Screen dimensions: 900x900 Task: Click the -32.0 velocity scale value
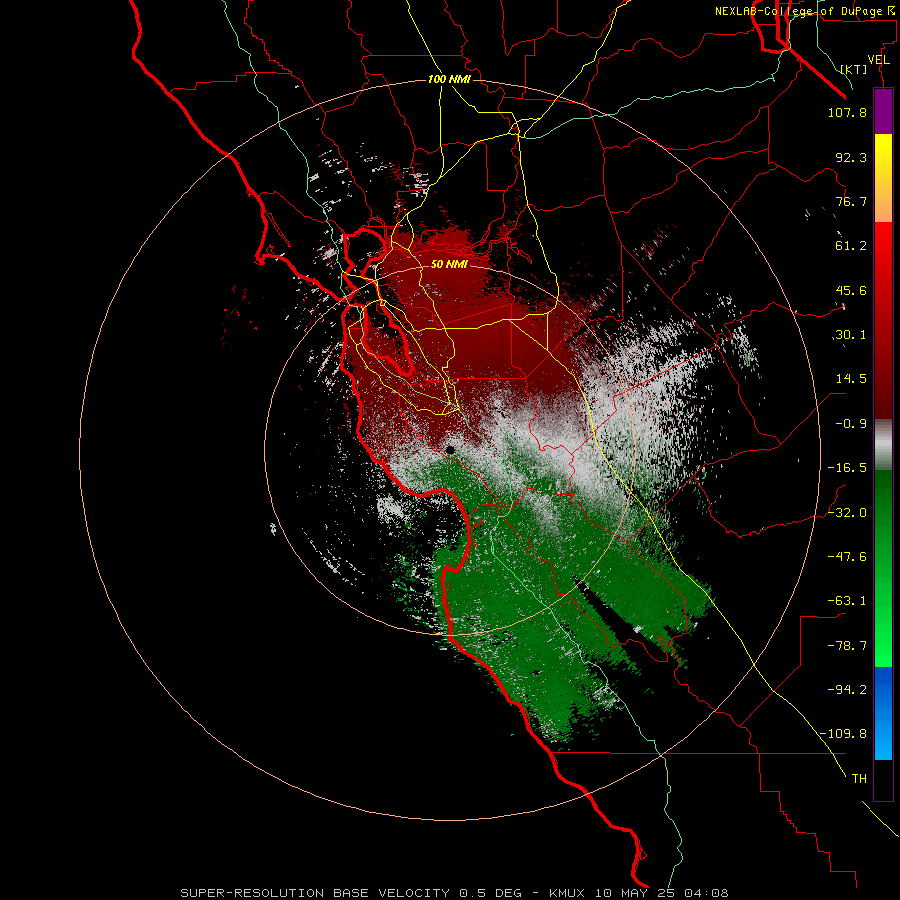pyautogui.click(x=847, y=513)
